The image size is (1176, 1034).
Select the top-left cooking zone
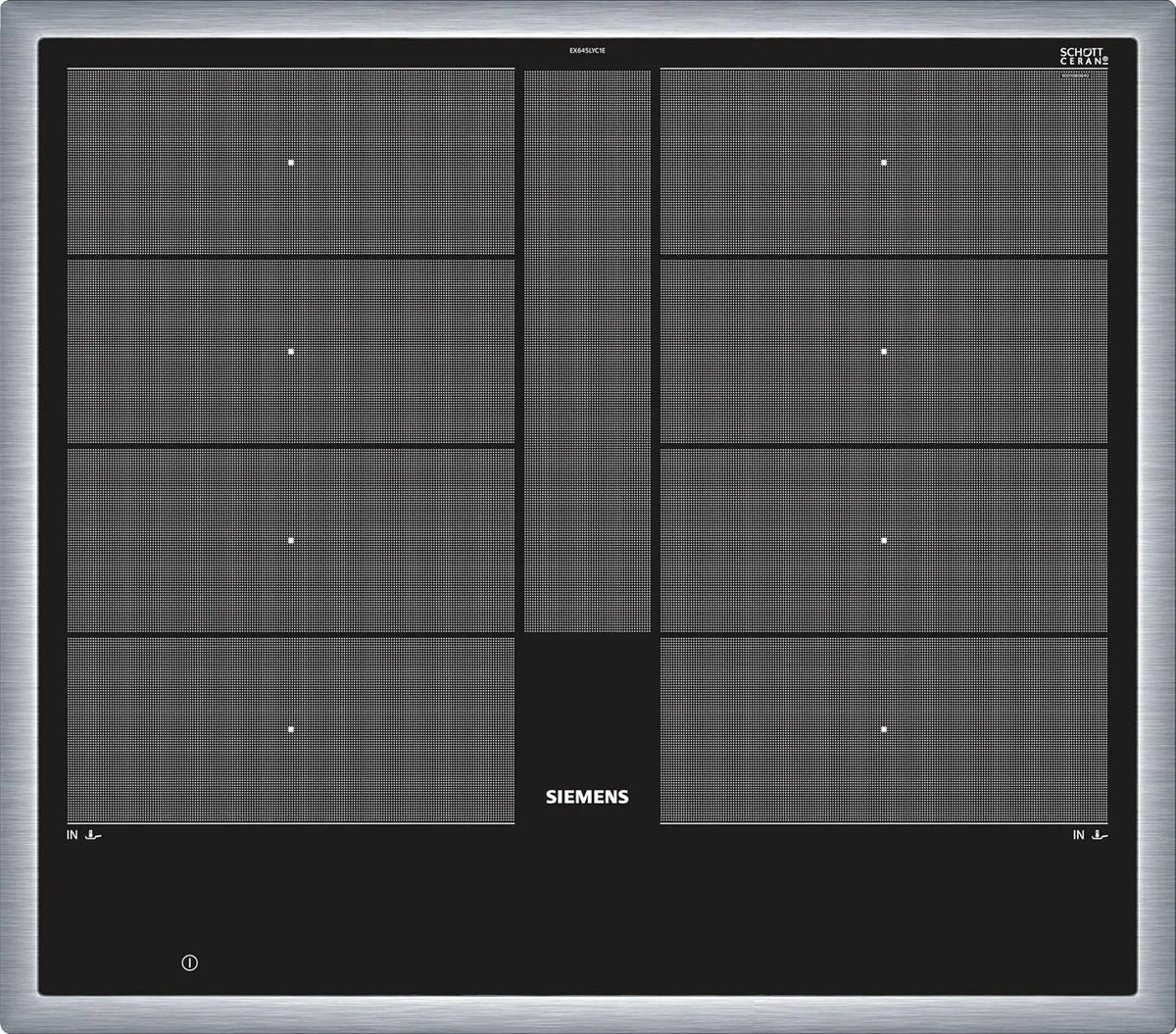tap(291, 162)
